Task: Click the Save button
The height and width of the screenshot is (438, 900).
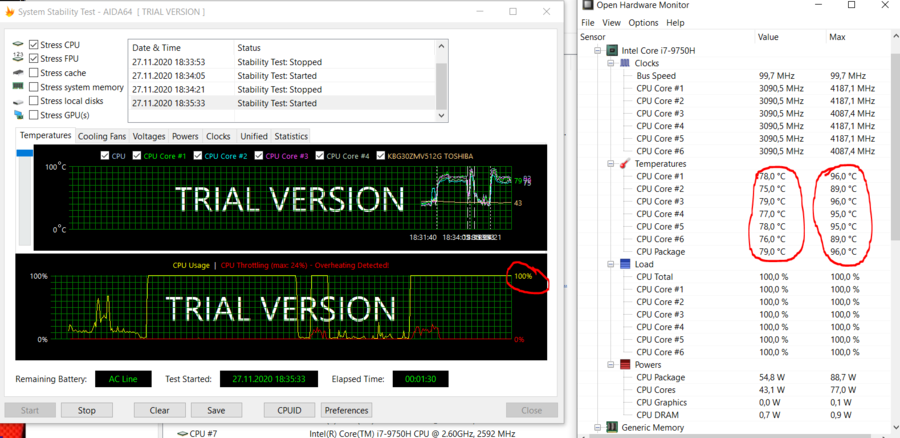Action: point(216,410)
